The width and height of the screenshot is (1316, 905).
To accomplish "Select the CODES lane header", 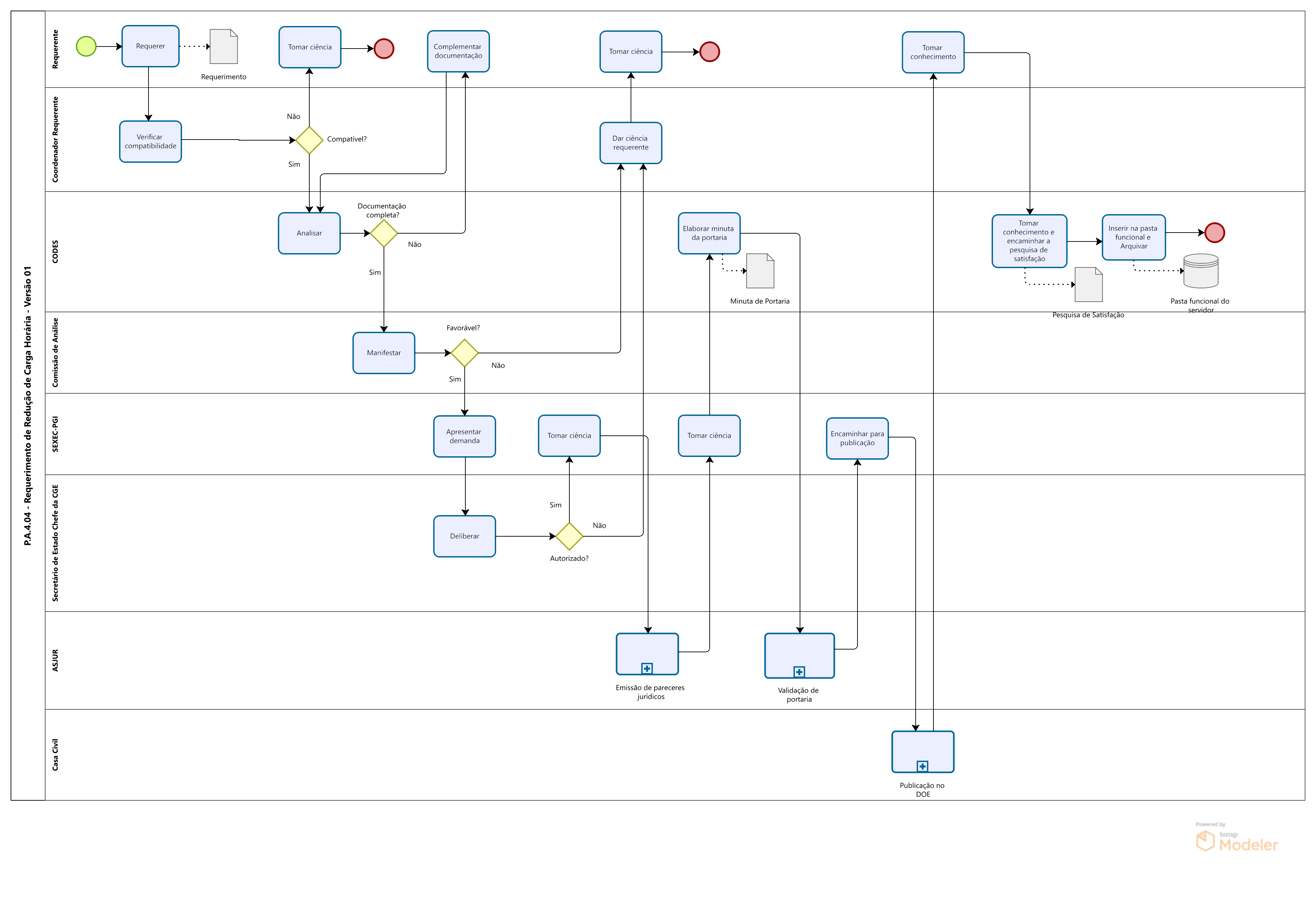I will (55, 251).
